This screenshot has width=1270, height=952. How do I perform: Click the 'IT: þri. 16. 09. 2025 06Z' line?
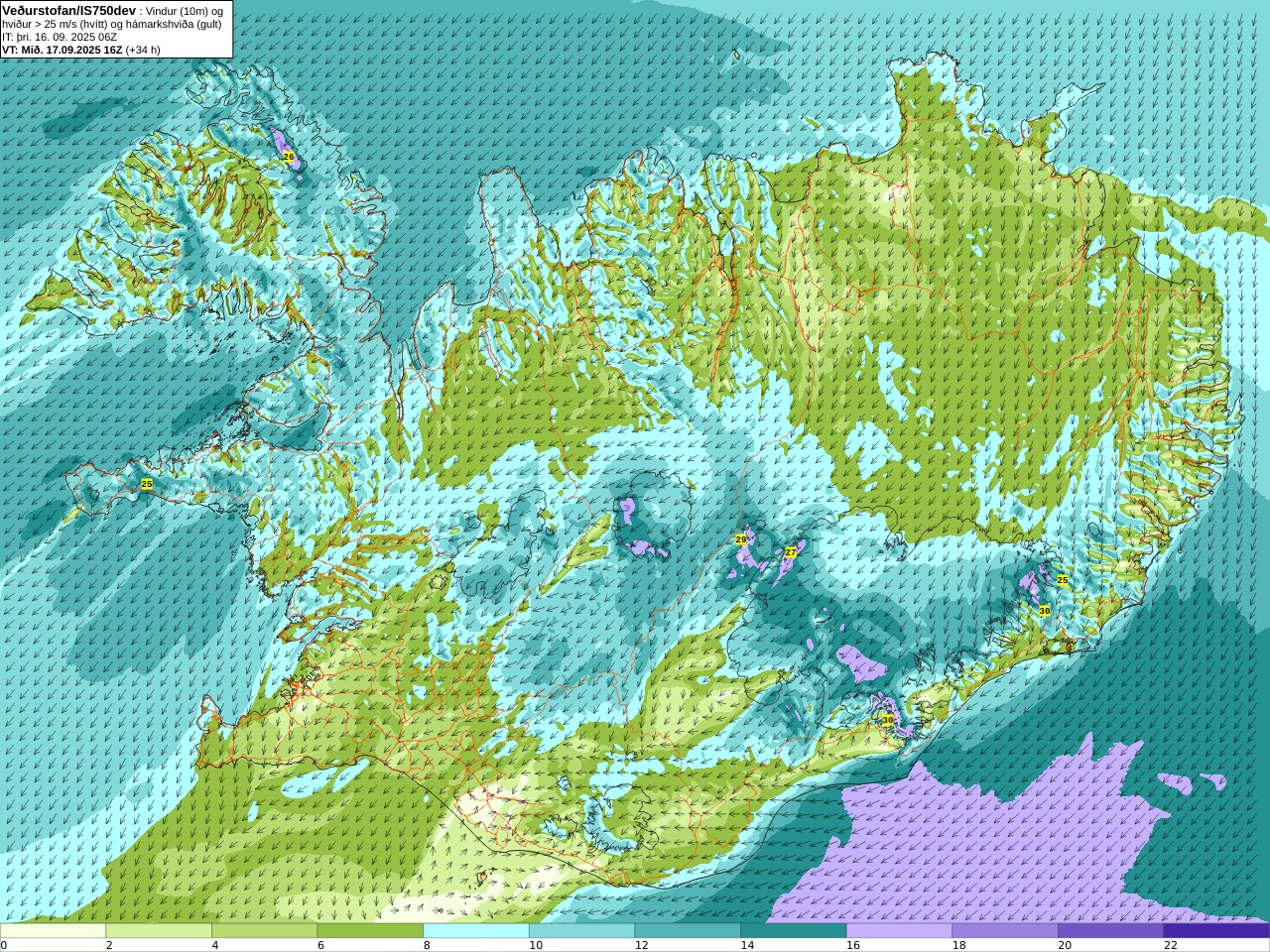60,37
